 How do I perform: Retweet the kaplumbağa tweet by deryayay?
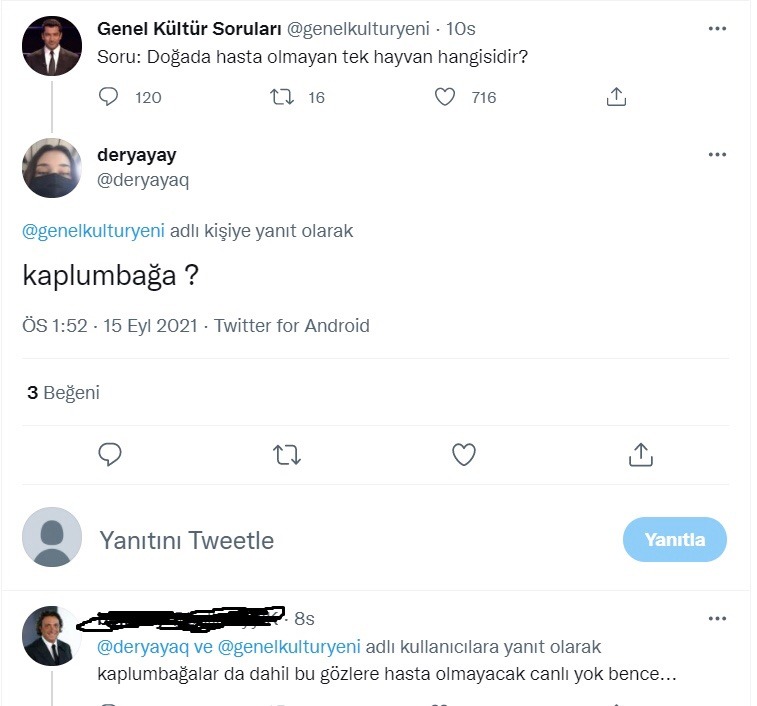point(287,455)
